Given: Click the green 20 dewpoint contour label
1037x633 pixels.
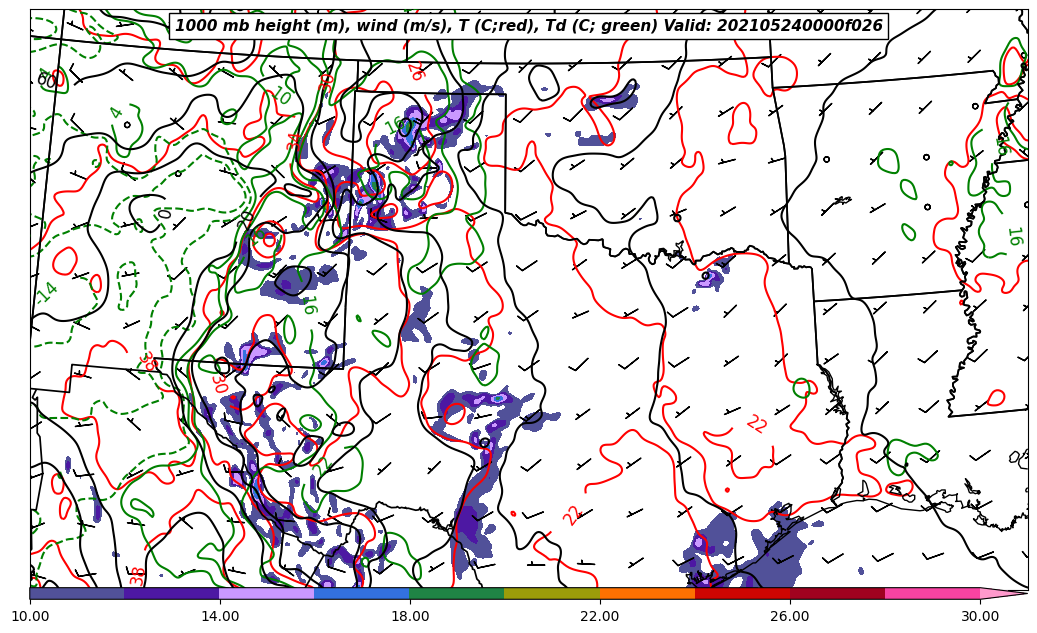Looking at the screenshot, I should pos(283,96).
